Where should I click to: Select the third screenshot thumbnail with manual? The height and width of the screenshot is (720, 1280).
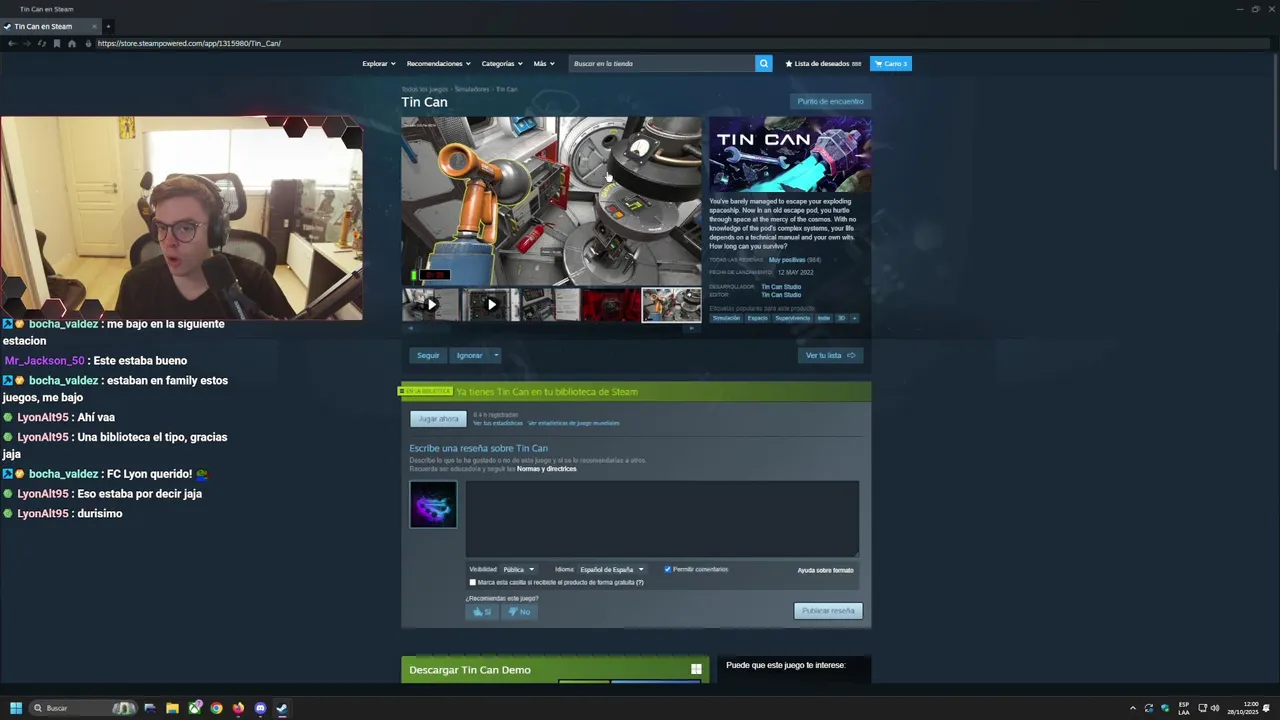(x=551, y=305)
